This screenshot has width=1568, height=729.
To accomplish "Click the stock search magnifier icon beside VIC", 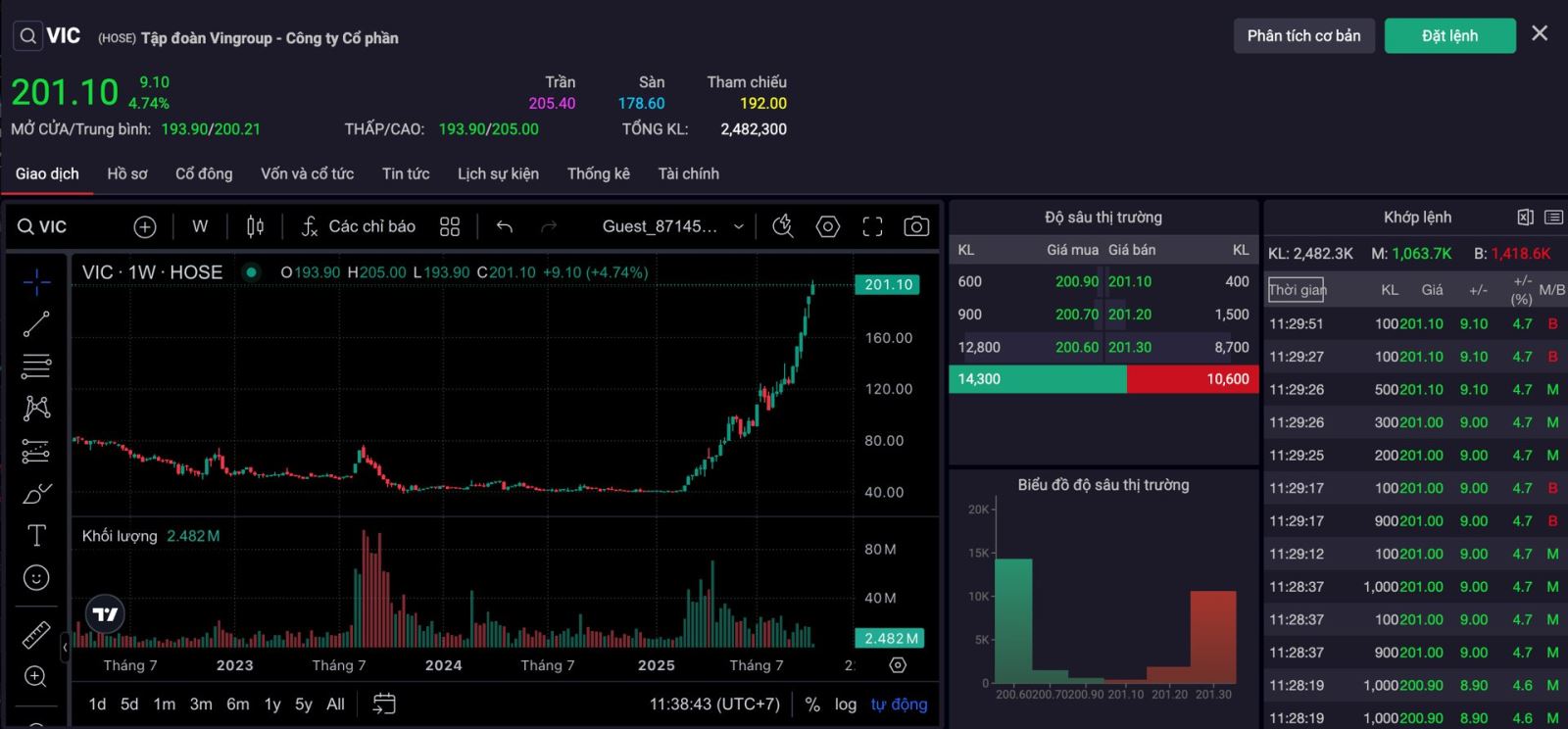I will pyautogui.click(x=27, y=36).
